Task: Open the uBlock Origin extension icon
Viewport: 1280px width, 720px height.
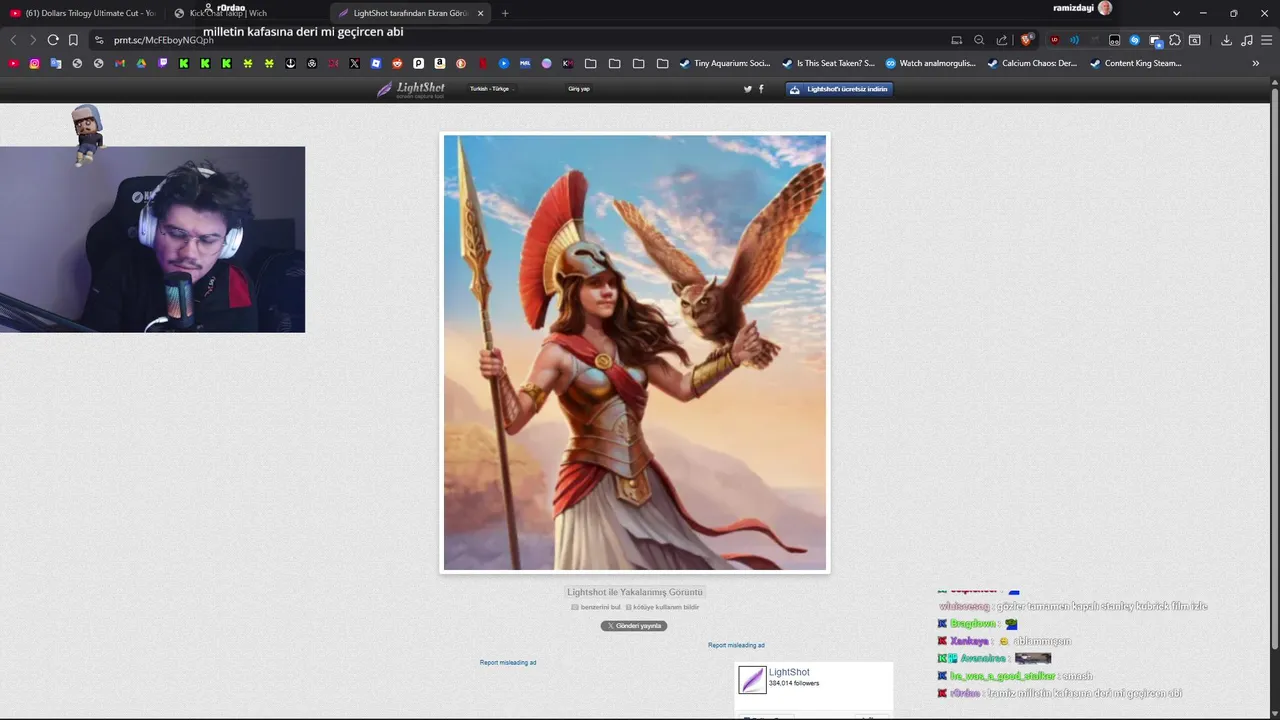Action: coord(1054,40)
